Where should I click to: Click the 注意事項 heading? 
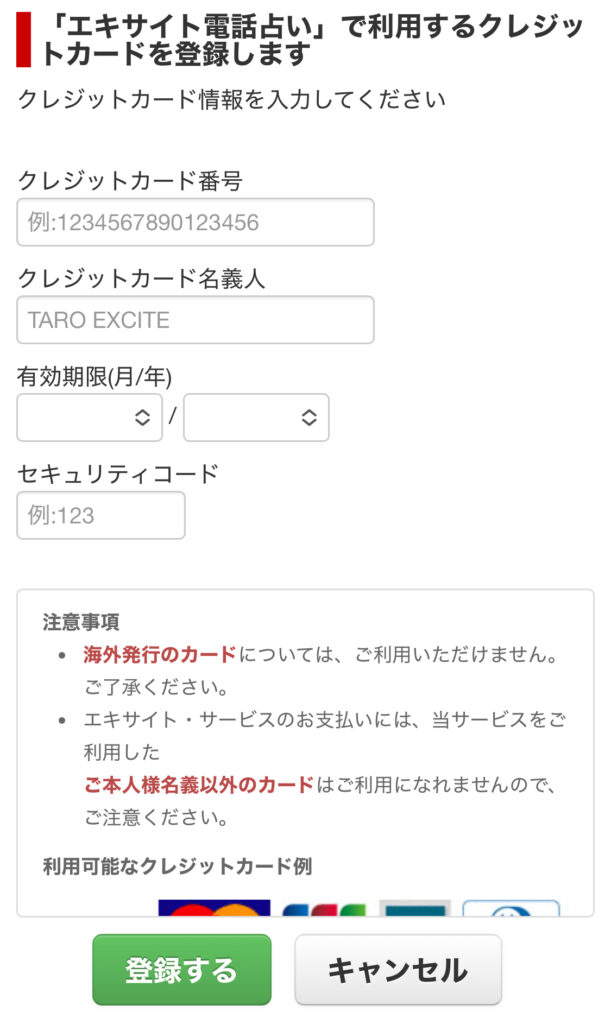pos(81,622)
